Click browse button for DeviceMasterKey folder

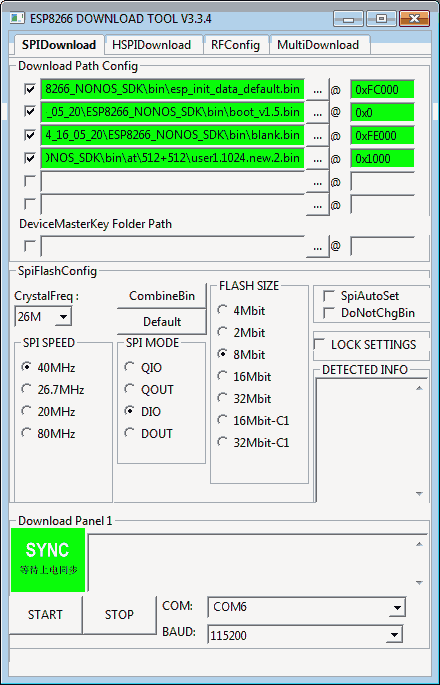coord(317,246)
